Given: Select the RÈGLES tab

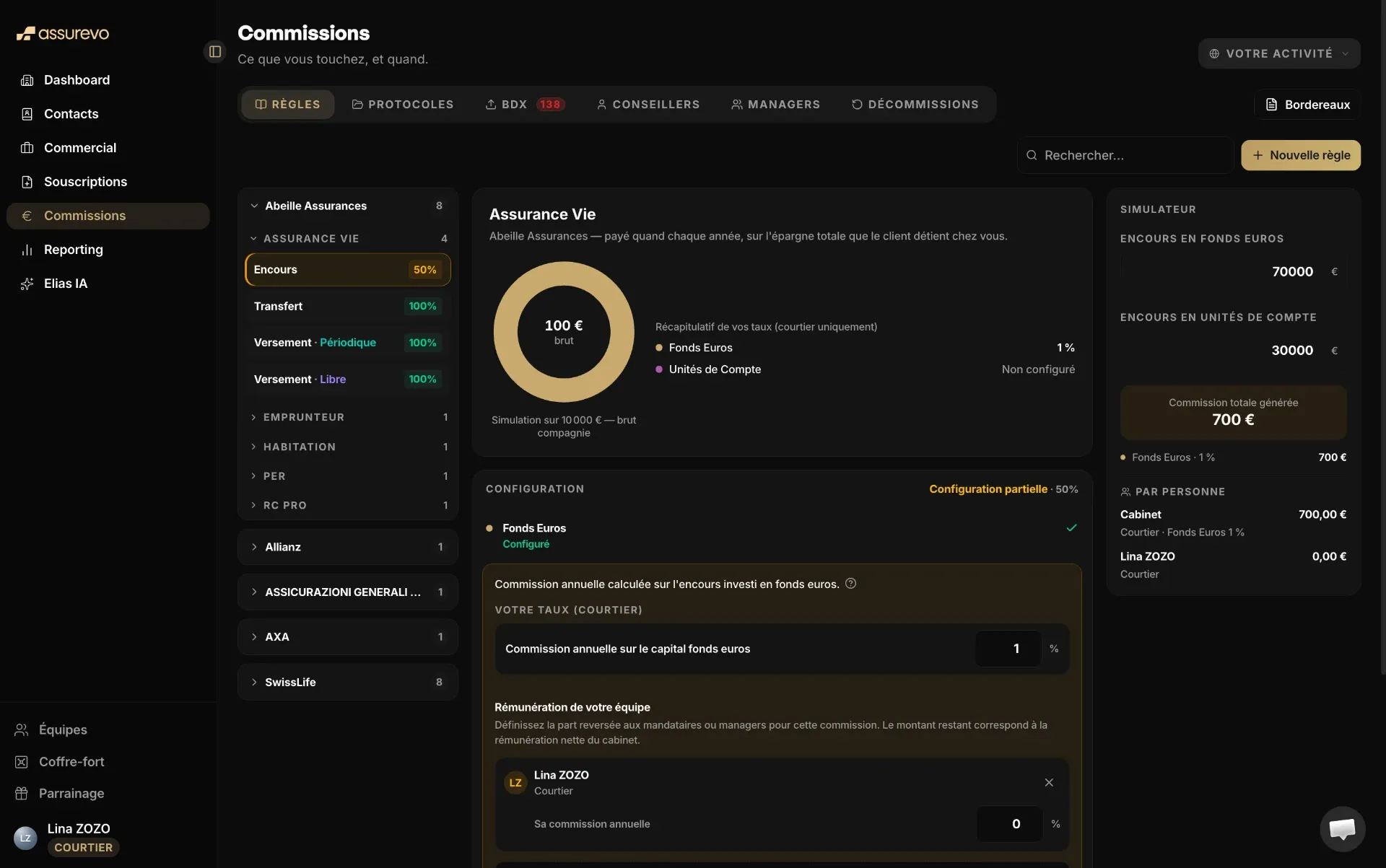Looking at the screenshot, I should pyautogui.click(x=287, y=105).
